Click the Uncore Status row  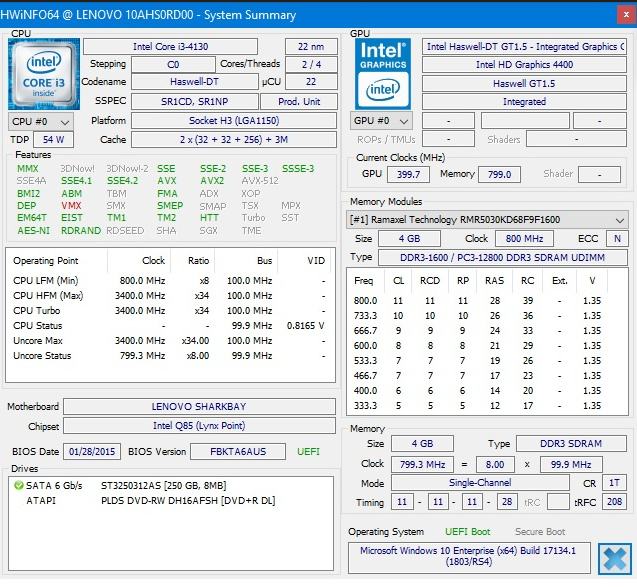(x=170, y=356)
